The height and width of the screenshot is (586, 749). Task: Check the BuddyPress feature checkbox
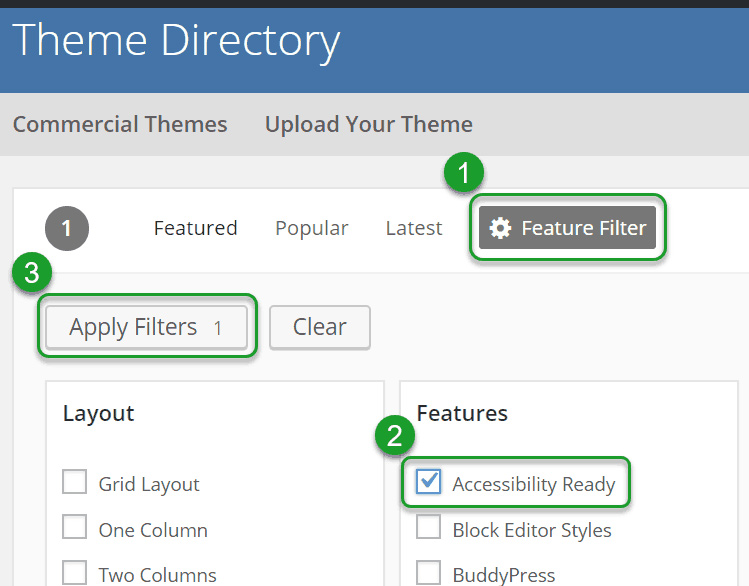pyautogui.click(x=428, y=572)
